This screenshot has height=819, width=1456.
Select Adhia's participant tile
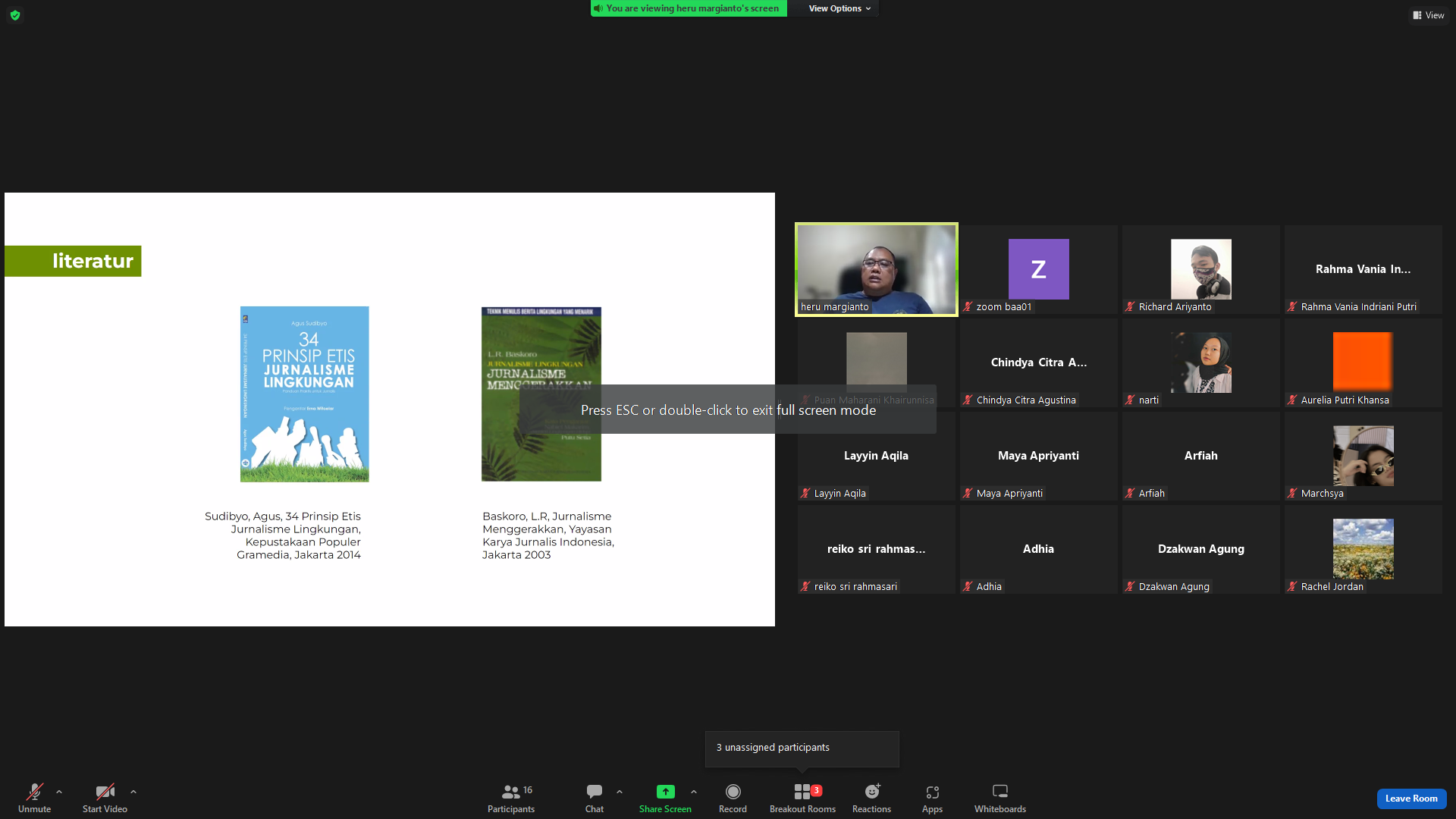(x=1038, y=549)
